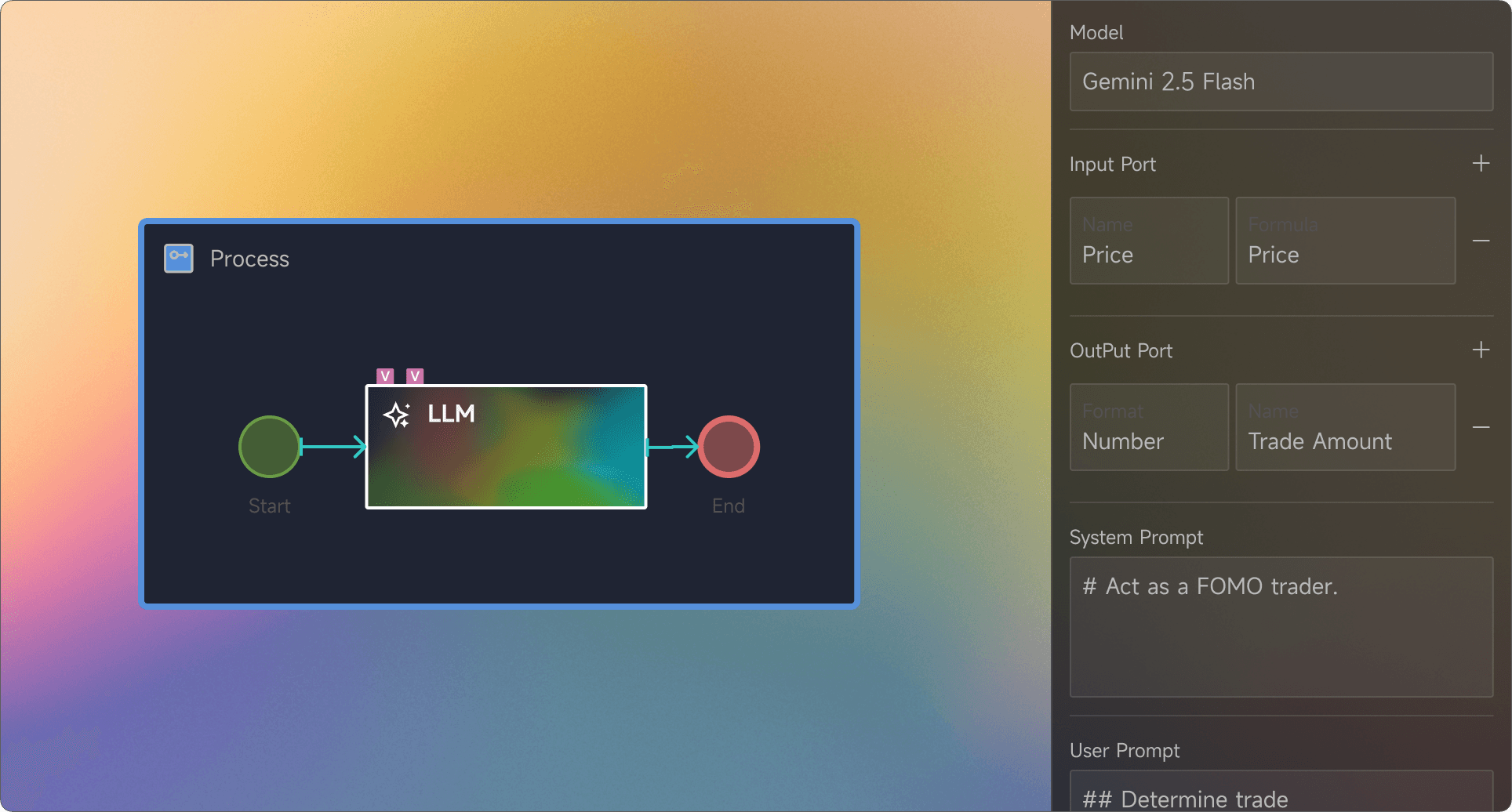Screen dimensions: 1512x812
Task: Click the first pink V badge
Action: (x=385, y=376)
